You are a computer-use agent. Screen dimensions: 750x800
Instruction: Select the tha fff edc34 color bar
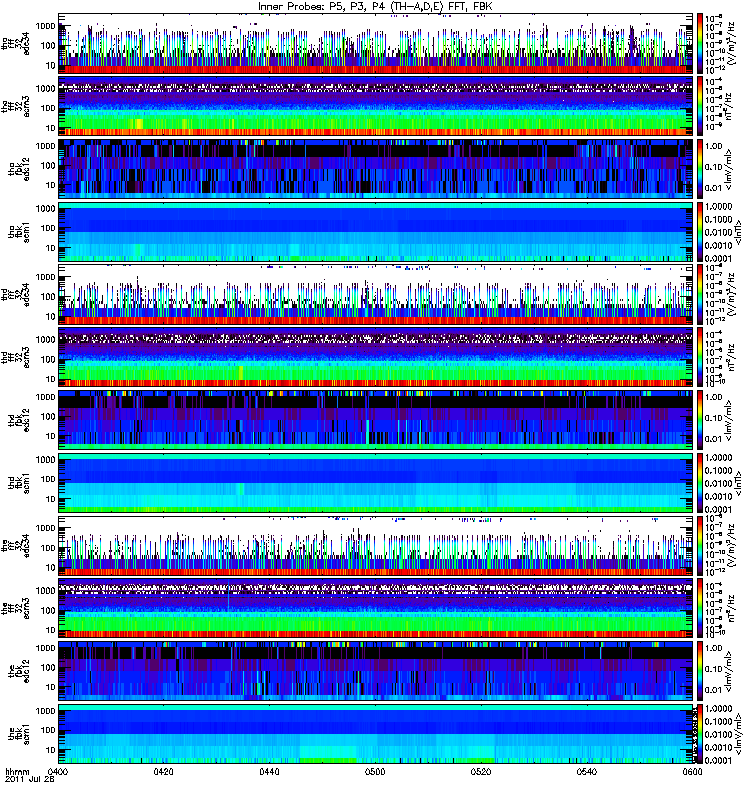tap(700, 43)
